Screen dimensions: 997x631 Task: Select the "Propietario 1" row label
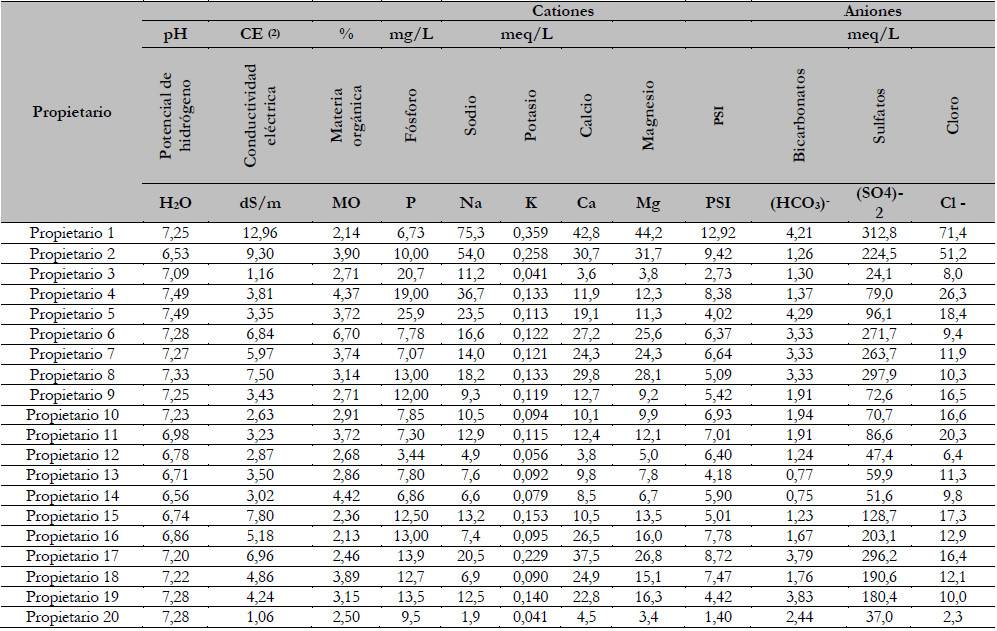point(72,233)
